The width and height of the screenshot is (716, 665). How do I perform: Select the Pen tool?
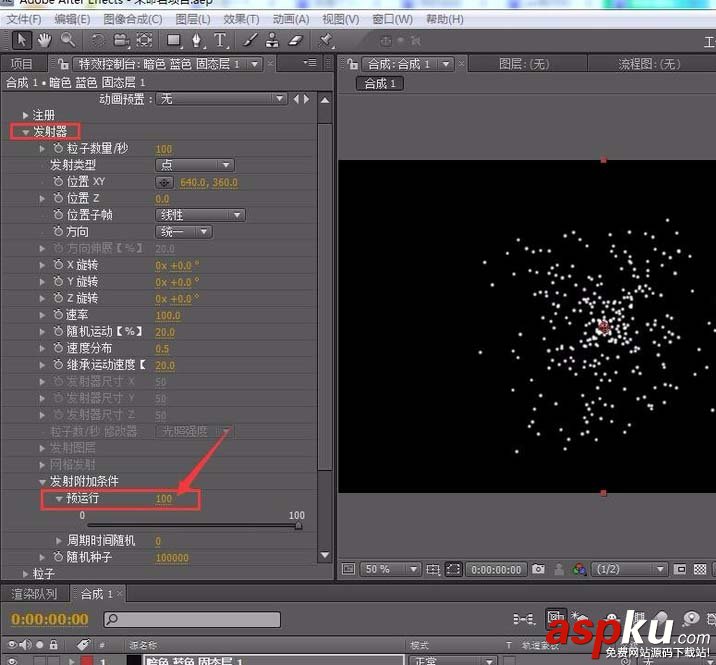[197, 41]
